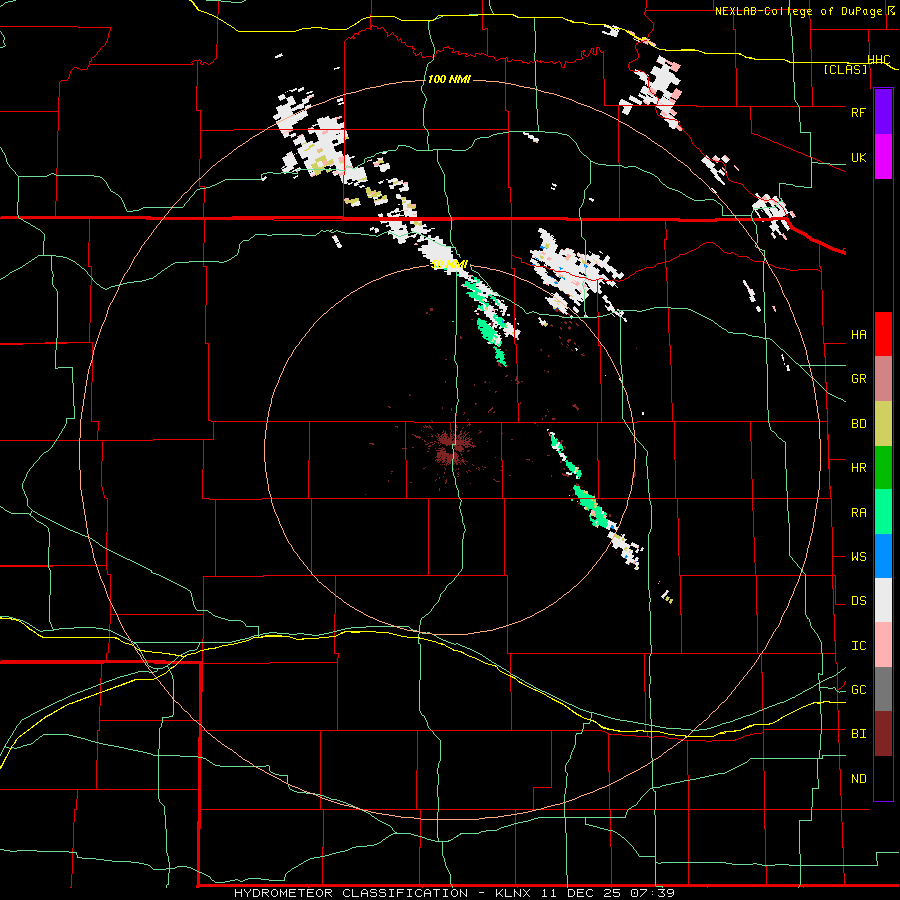900x900 pixels.
Task: Click the 'GR' legend label
Action: (x=858, y=379)
